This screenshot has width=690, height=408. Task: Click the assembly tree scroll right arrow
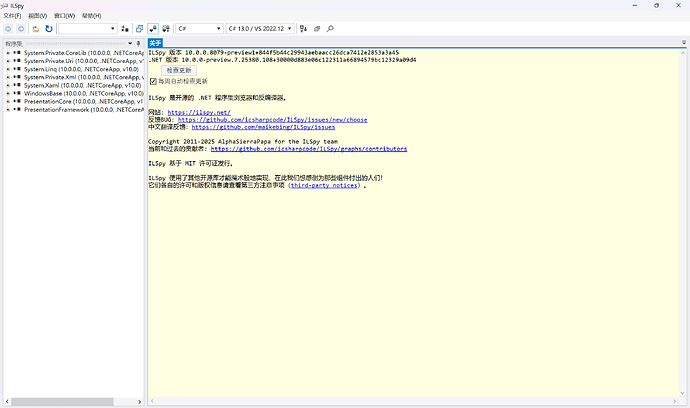(139, 402)
